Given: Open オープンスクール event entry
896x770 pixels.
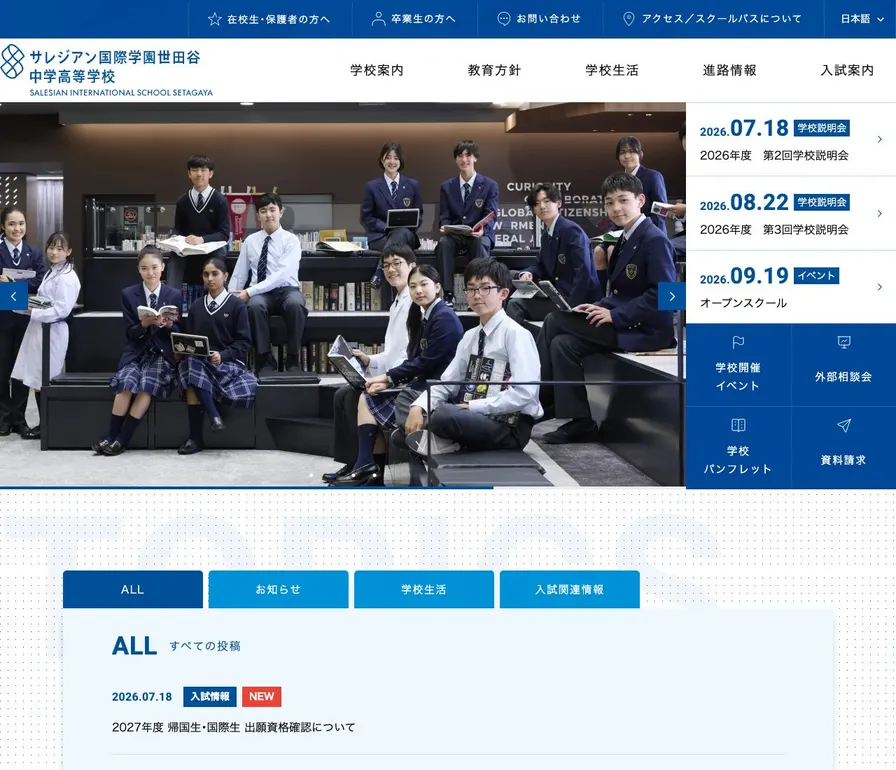Looking at the screenshot, I should [791, 287].
